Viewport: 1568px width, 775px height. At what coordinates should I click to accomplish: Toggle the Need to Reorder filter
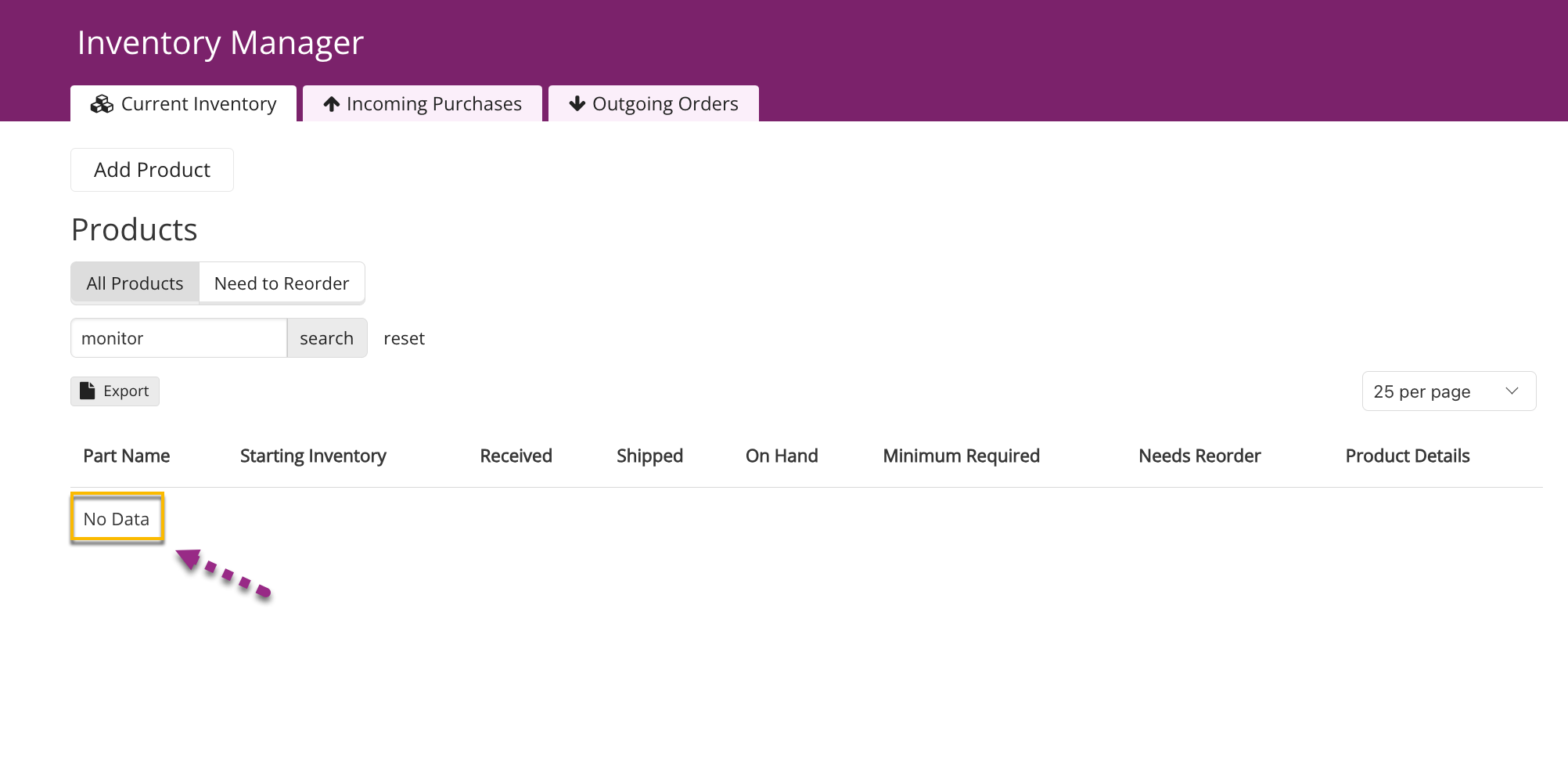point(282,283)
